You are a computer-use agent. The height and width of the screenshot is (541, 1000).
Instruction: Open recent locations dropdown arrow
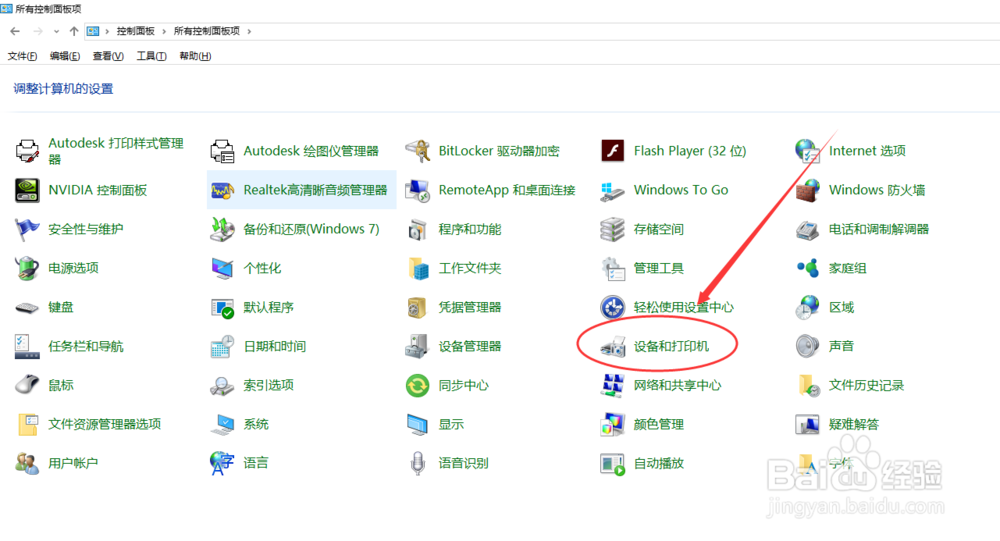[x=56, y=31]
